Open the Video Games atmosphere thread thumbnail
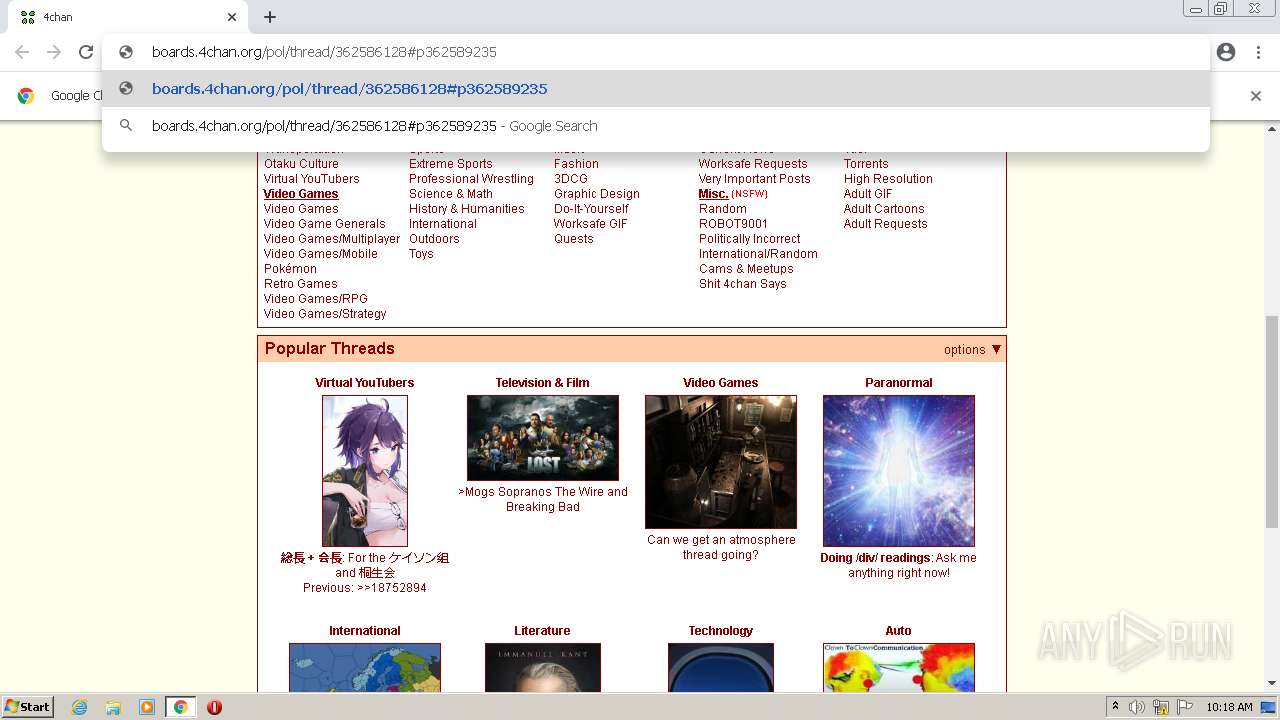The width and height of the screenshot is (1280, 720). coord(721,462)
